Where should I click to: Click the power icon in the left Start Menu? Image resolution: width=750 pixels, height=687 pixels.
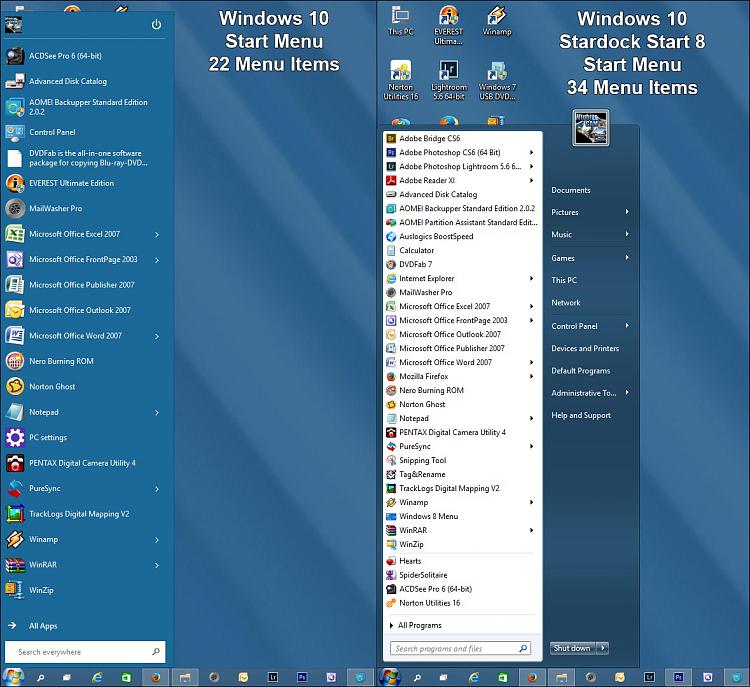(x=156, y=24)
